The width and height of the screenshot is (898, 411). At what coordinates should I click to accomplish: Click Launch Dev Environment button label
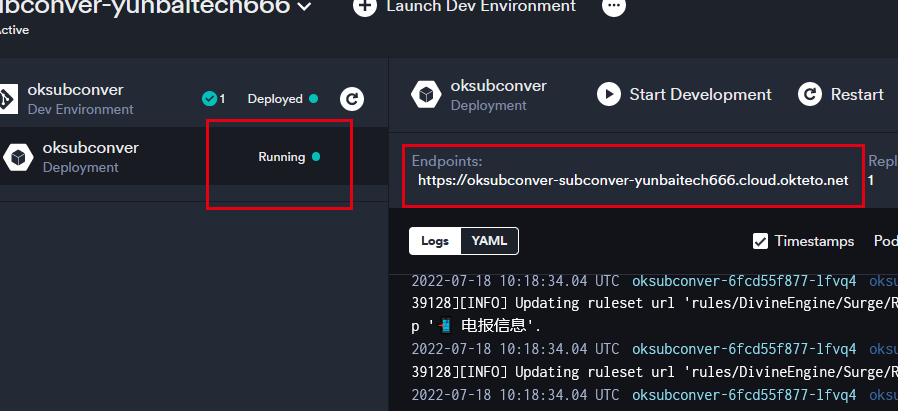pyautogui.click(x=481, y=6)
